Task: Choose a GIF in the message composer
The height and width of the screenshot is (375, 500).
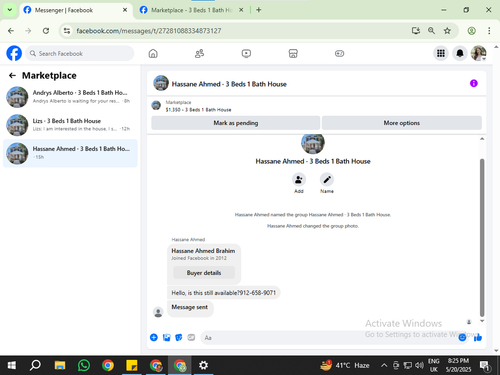Action: (x=191, y=338)
